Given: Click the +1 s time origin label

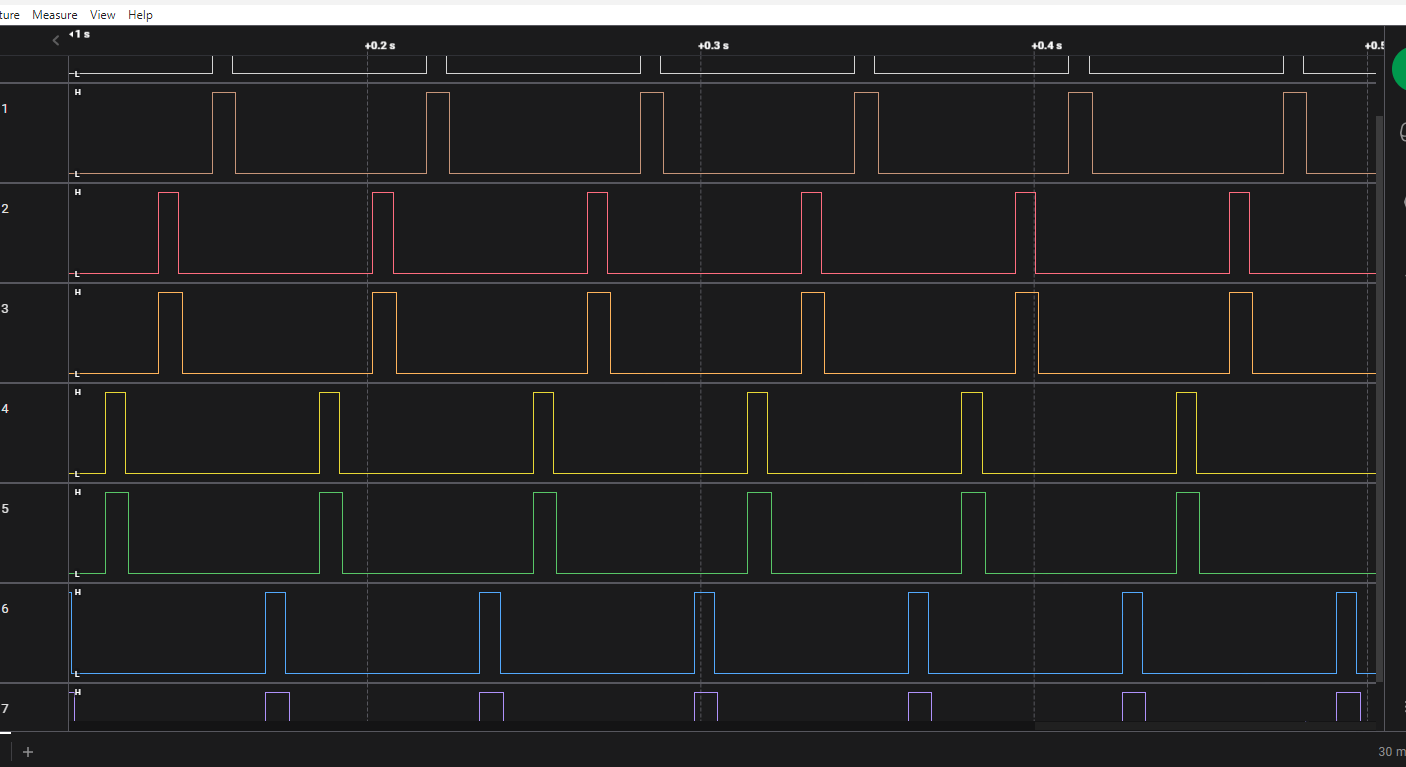Looking at the screenshot, I should 80,34.
